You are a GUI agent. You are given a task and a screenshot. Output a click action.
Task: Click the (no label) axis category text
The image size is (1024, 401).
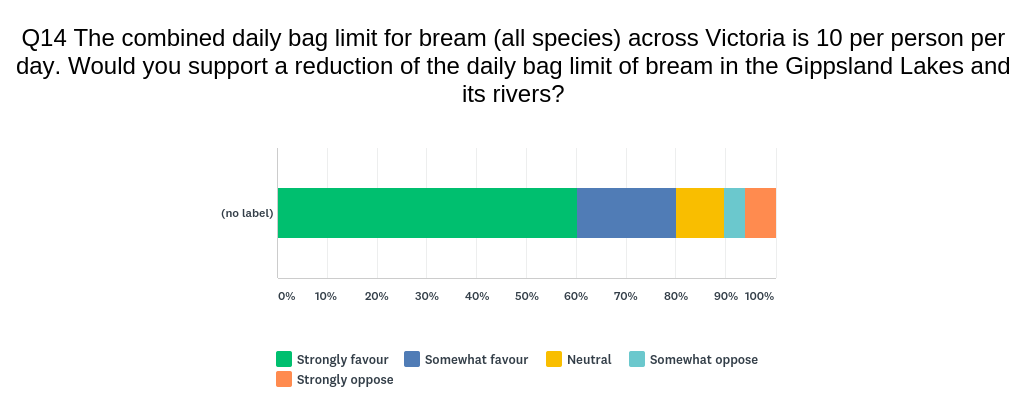(x=247, y=213)
